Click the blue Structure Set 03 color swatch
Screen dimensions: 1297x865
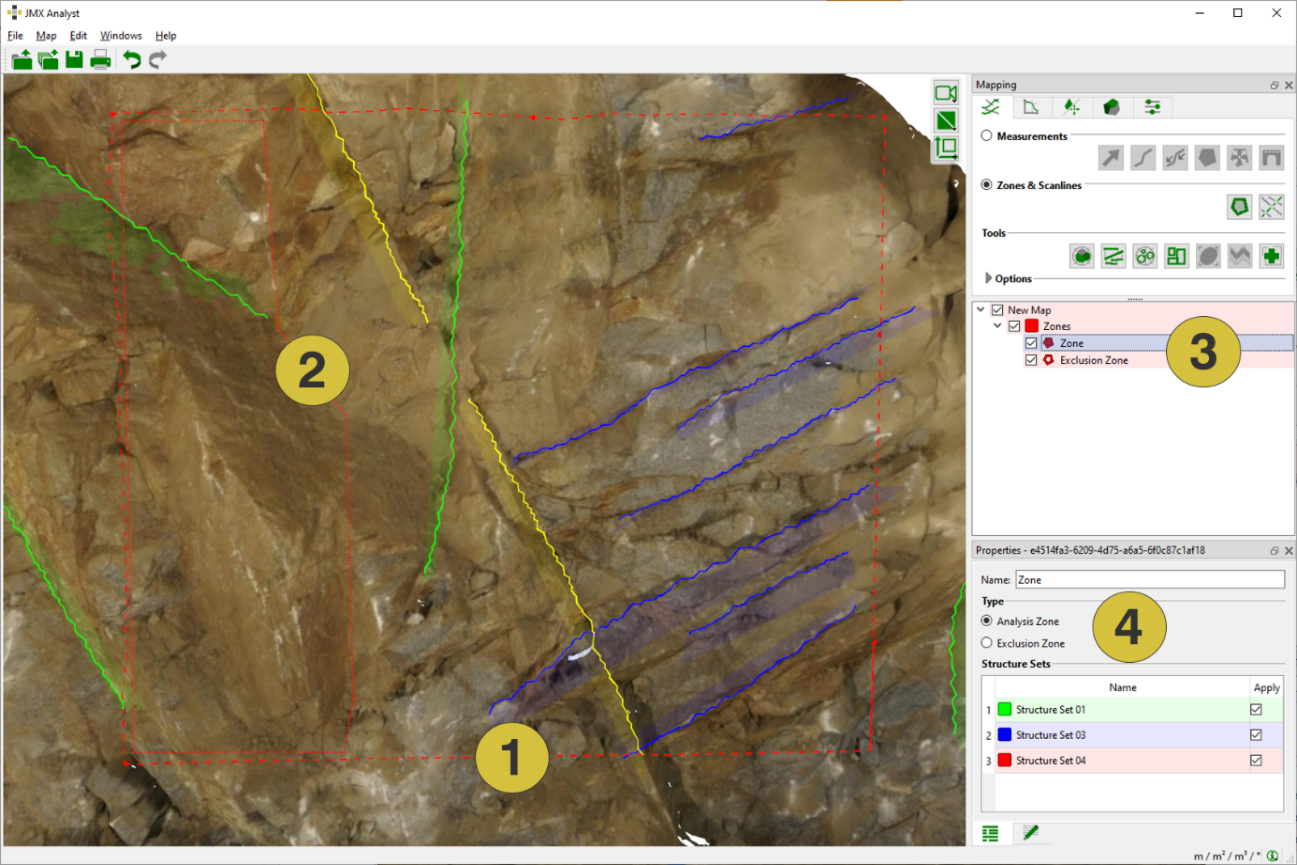(1005, 735)
